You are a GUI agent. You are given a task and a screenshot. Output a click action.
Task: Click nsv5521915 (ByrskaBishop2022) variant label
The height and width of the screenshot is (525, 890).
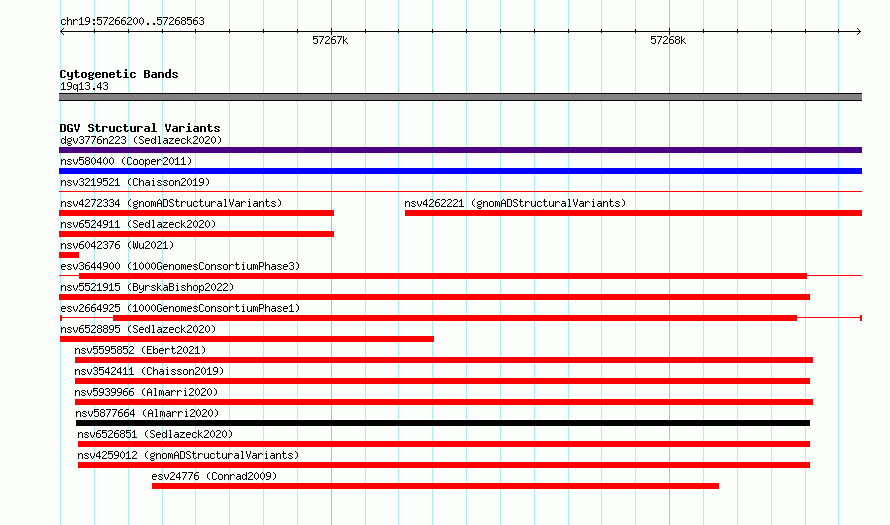(x=147, y=287)
